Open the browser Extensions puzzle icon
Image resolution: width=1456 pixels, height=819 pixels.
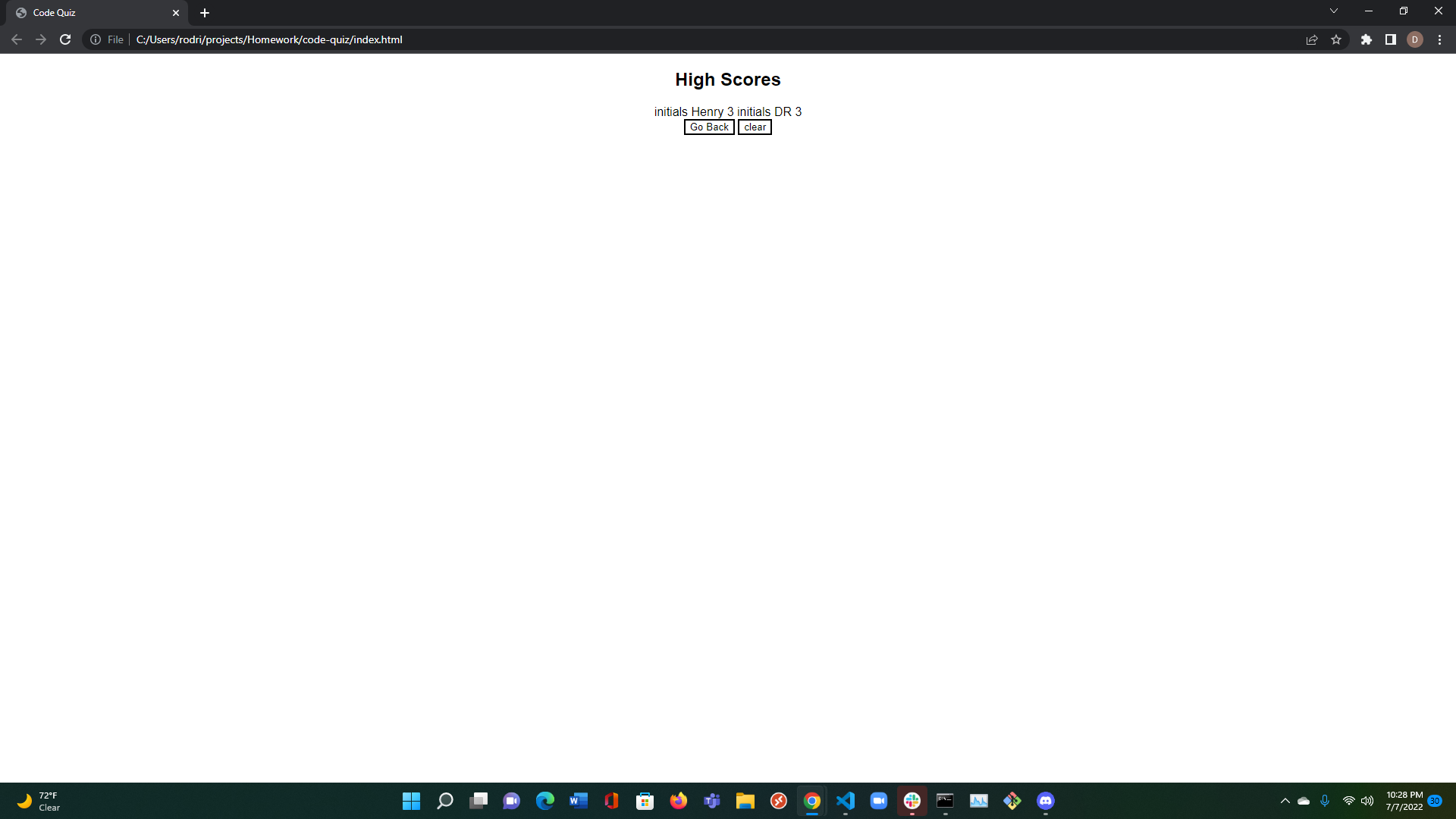pos(1367,39)
